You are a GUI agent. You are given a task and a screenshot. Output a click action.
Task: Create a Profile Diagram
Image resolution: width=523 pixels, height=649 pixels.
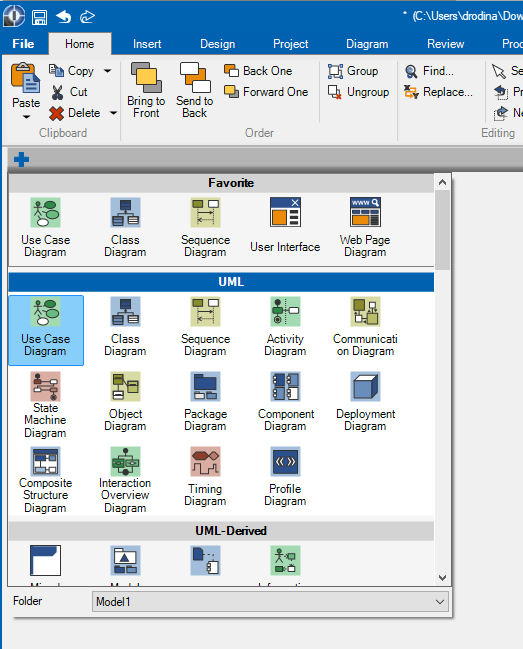(285, 477)
